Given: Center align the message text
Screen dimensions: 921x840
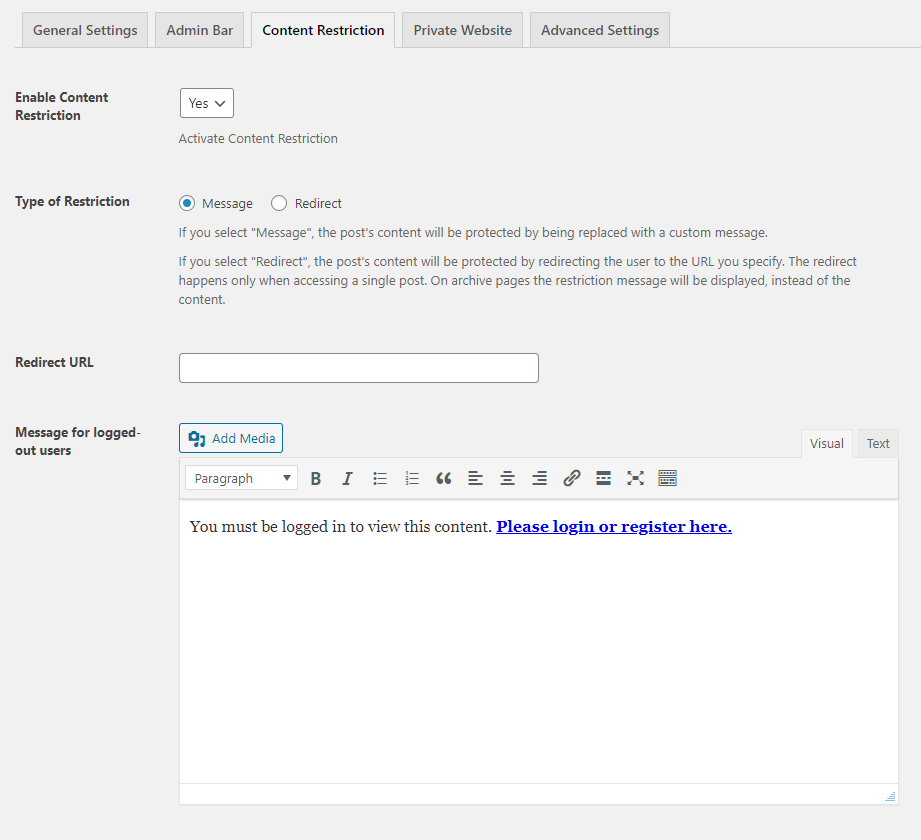Looking at the screenshot, I should tap(508, 479).
